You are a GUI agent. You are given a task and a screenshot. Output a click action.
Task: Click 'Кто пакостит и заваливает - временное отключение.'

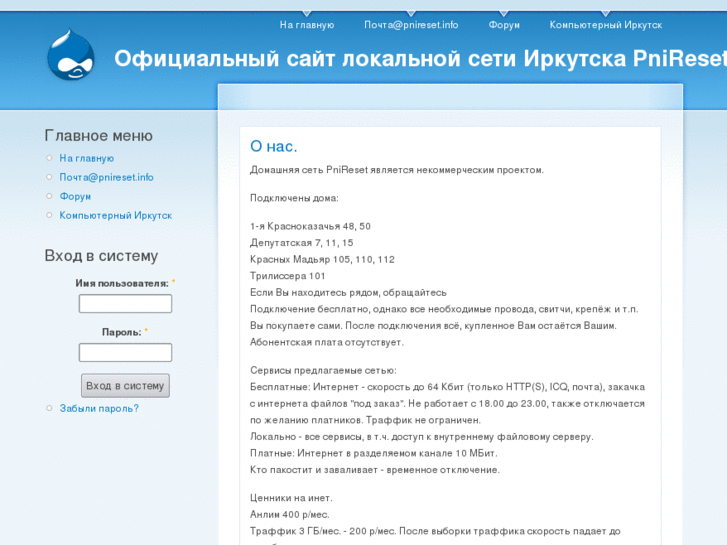click(375, 470)
